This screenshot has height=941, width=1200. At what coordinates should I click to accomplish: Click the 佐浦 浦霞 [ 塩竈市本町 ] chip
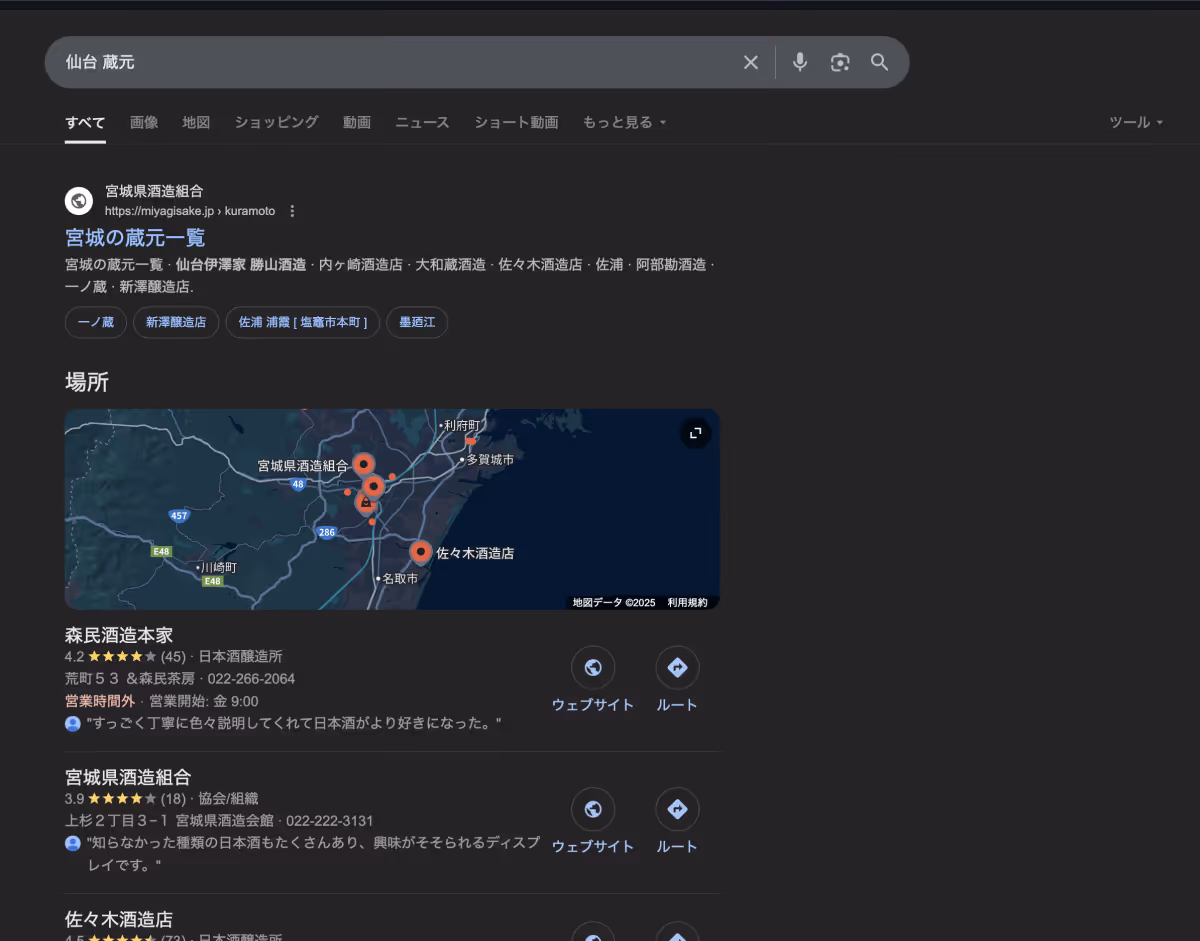(x=303, y=322)
